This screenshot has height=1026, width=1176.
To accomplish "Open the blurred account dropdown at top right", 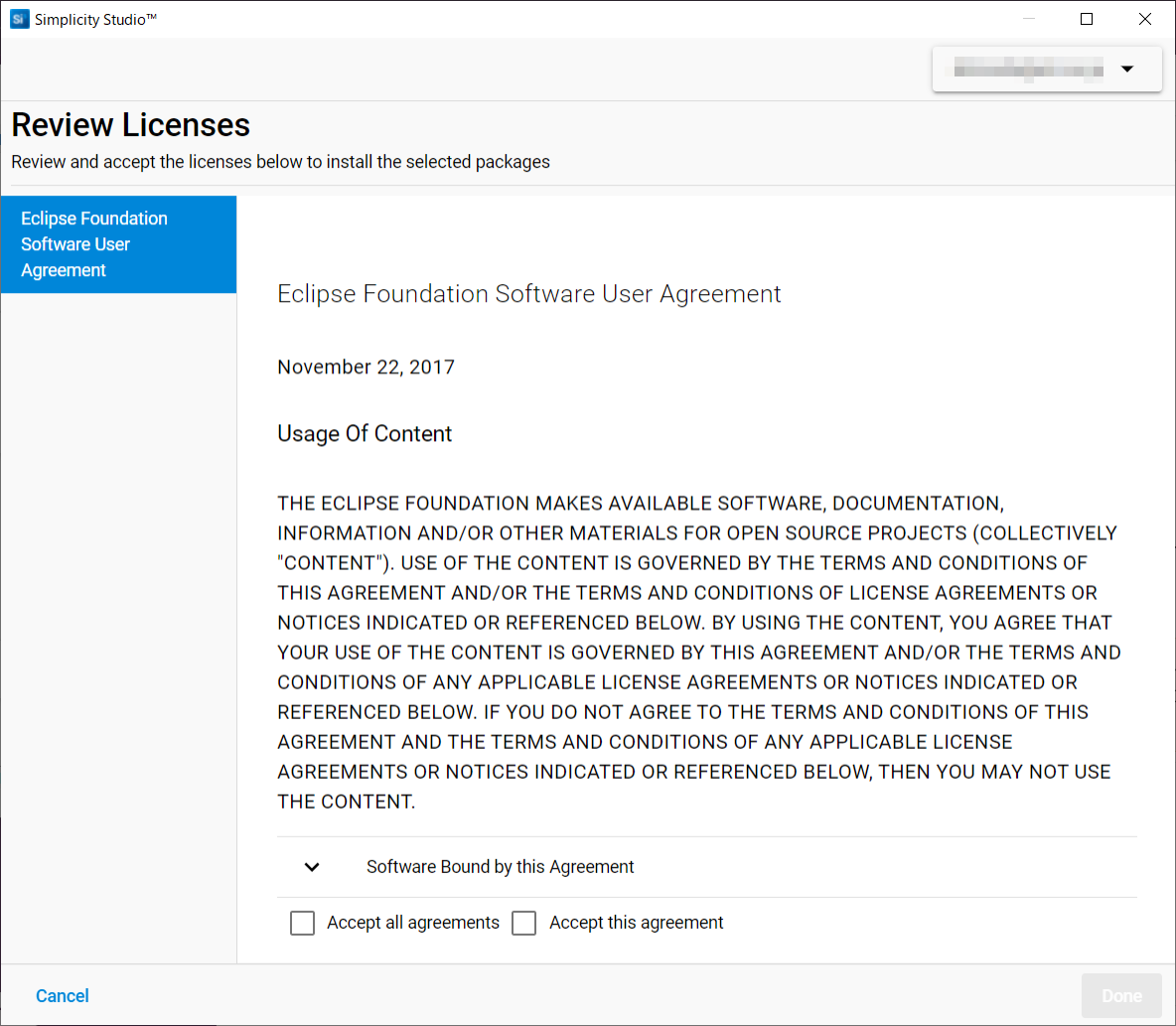I will [x=1046, y=69].
